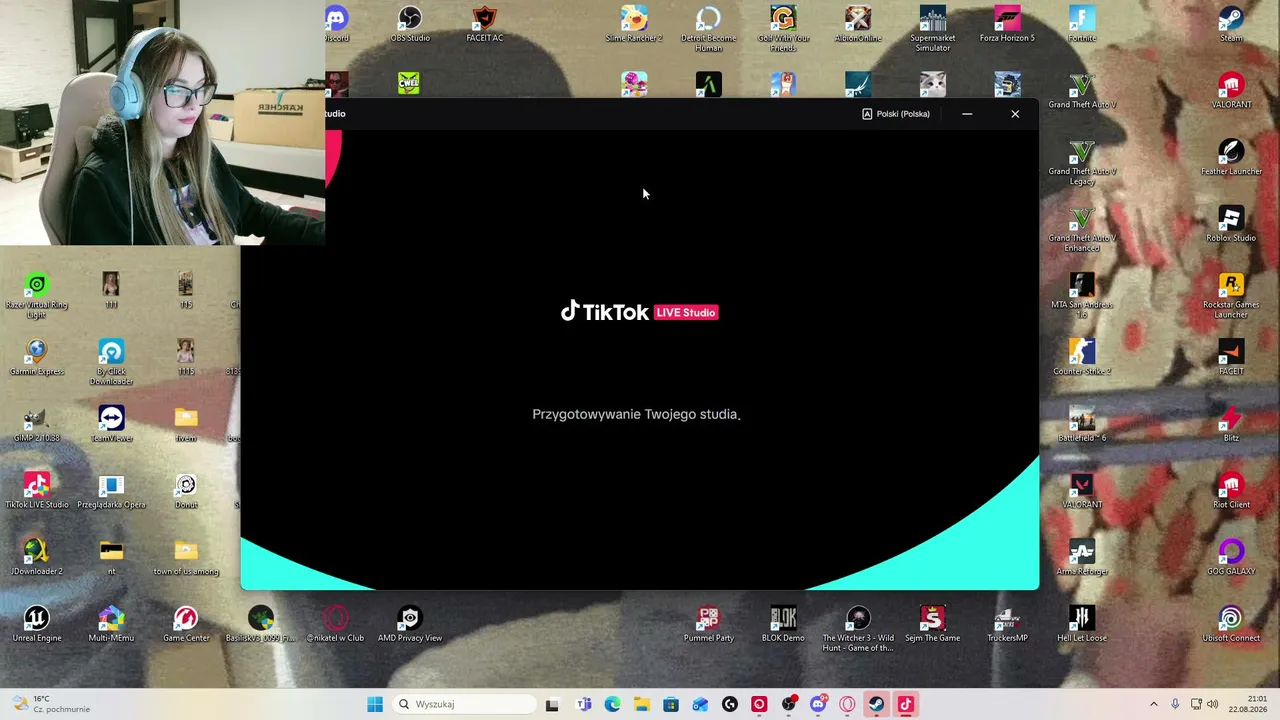
Task: Select the Ubisoft Connect desktop shortcut
Action: 1231,624
